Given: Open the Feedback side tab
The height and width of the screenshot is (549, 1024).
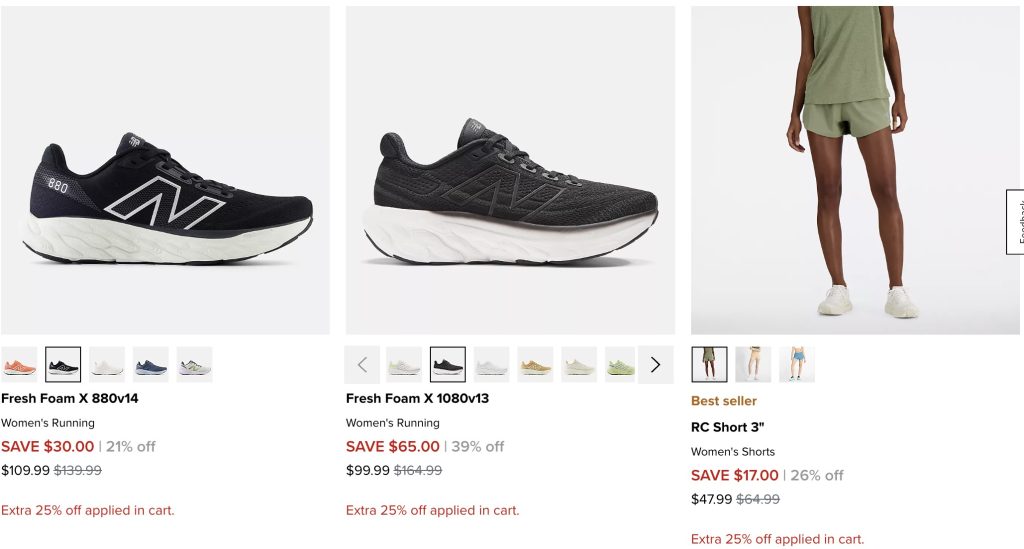Looking at the screenshot, I should [x=1016, y=221].
